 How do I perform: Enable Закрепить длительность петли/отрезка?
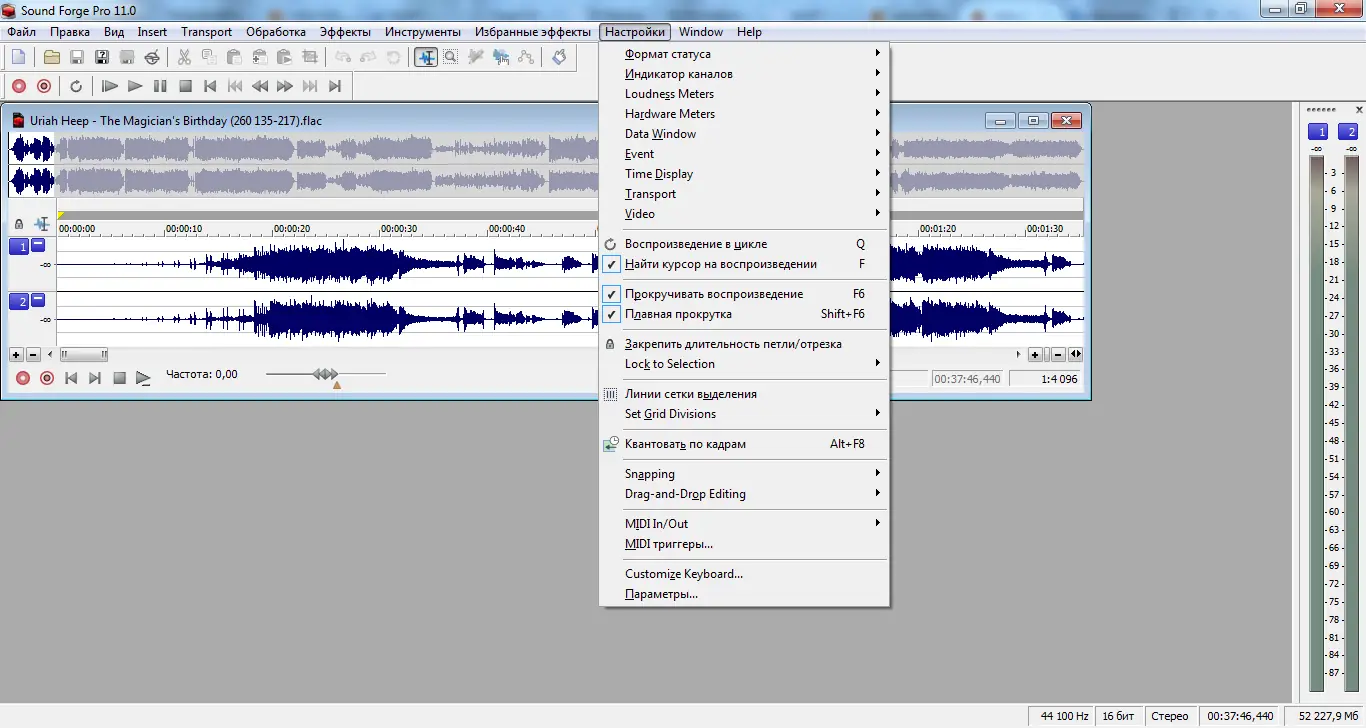(x=744, y=344)
